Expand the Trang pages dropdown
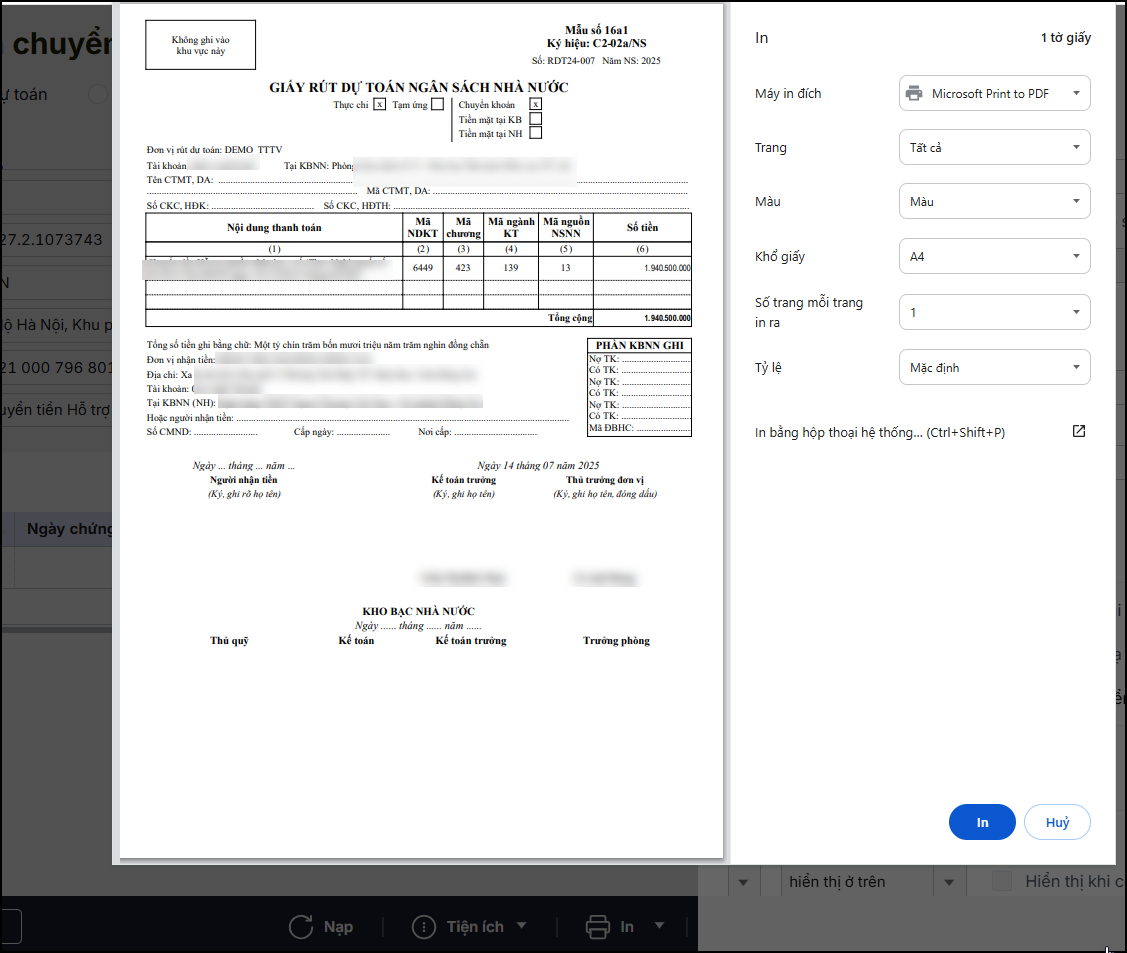 (x=993, y=147)
